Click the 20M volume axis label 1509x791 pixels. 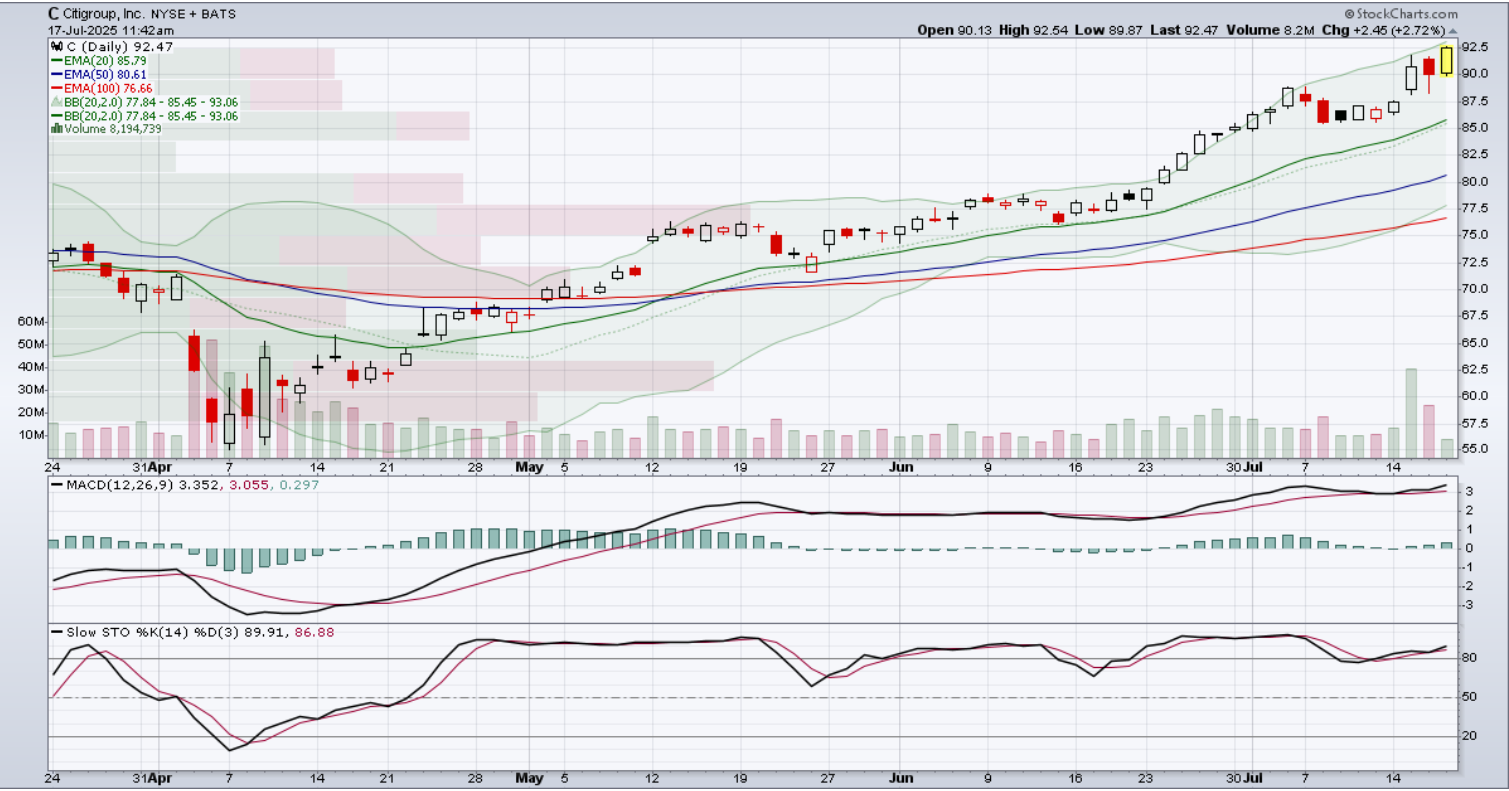pyautogui.click(x=31, y=413)
